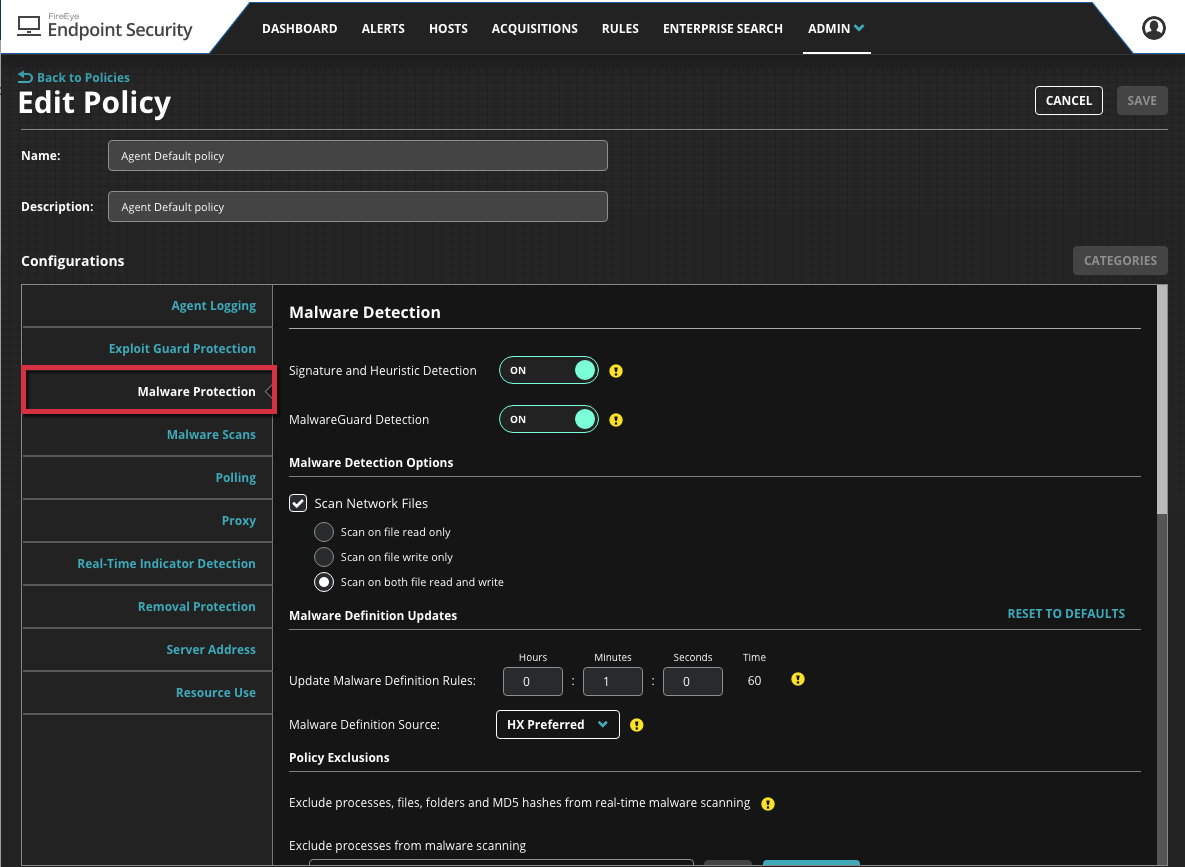This screenshot has height=867, width=1185.
Task: Click the Endpoint Security monitor logo icon
Action: click(x=29, y=26)
